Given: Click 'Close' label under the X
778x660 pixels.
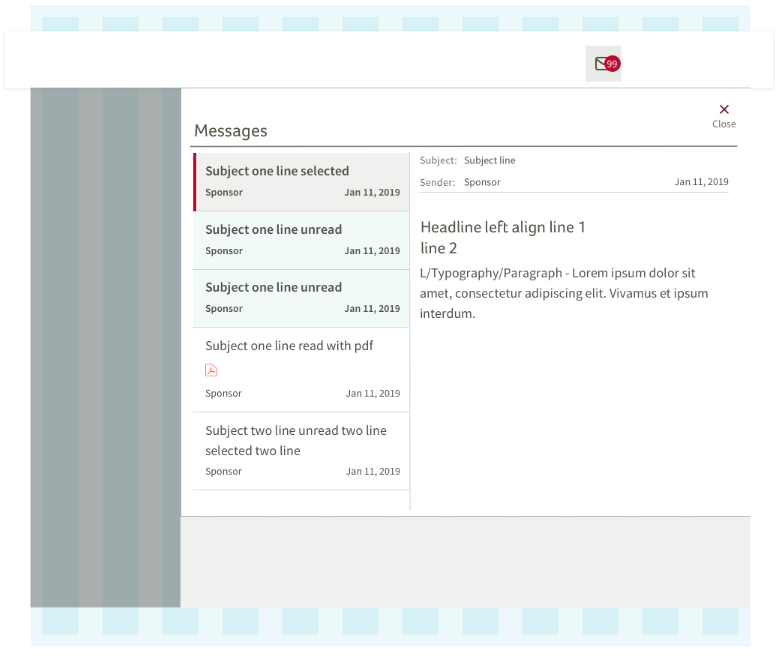Looking at the screenshot, I should [x=724, y=124].
